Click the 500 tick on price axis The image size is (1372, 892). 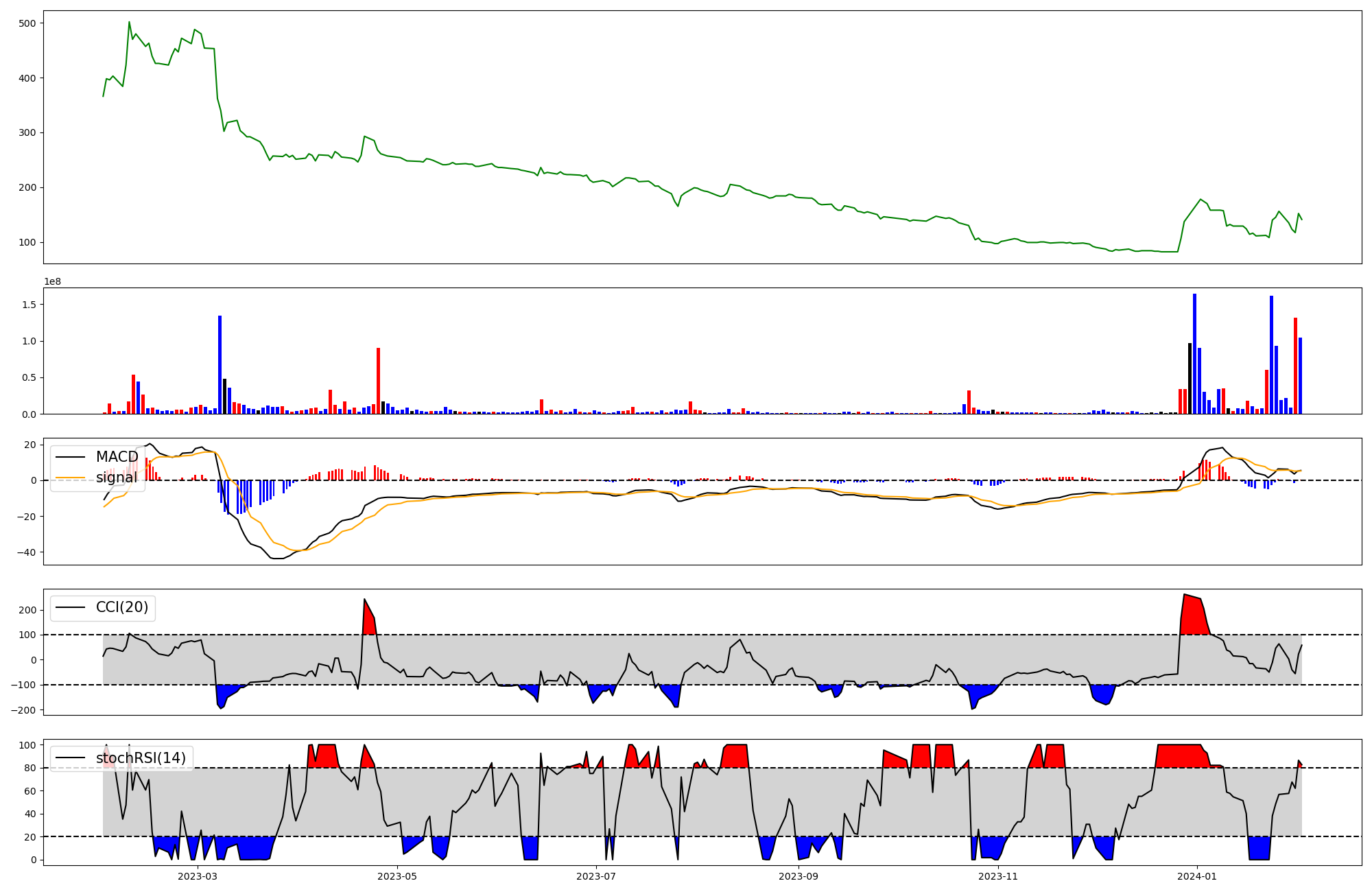[27, 23]
